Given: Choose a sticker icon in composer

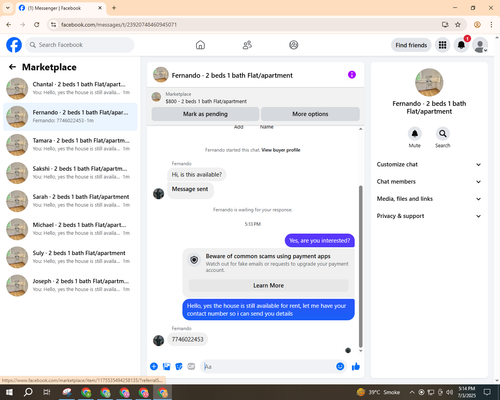Looking at the screenshot, I should click(179, 367).
